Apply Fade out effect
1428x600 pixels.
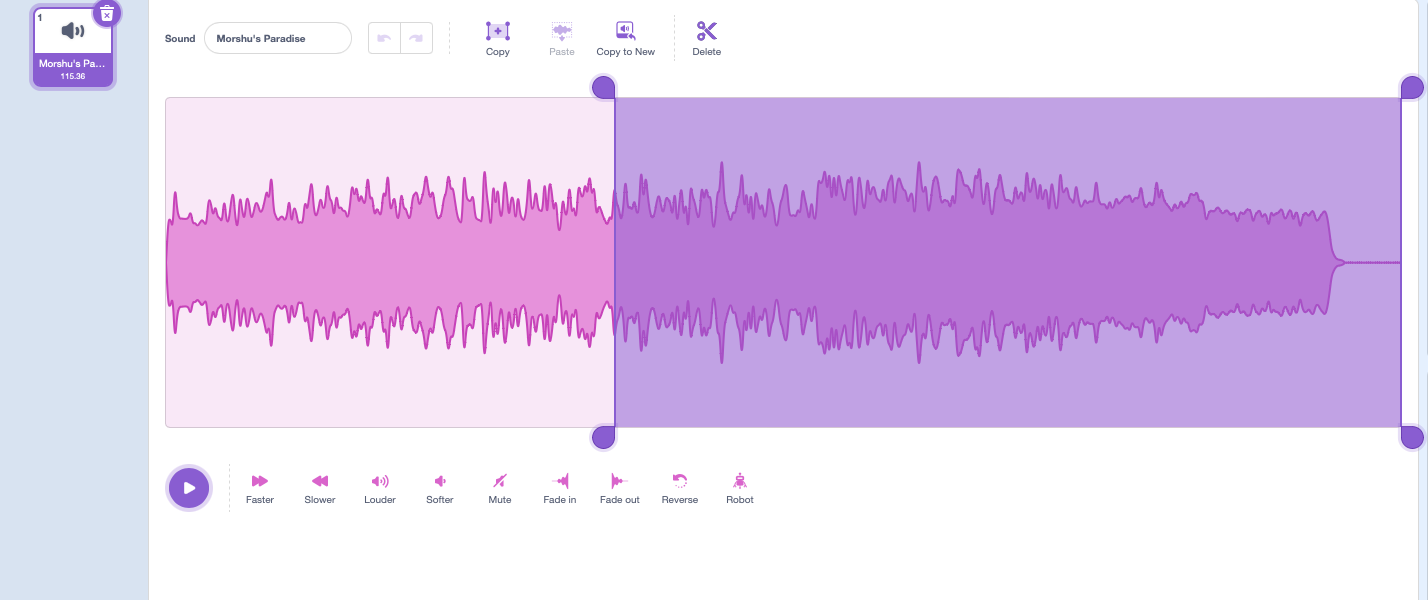tap(619, 481)
